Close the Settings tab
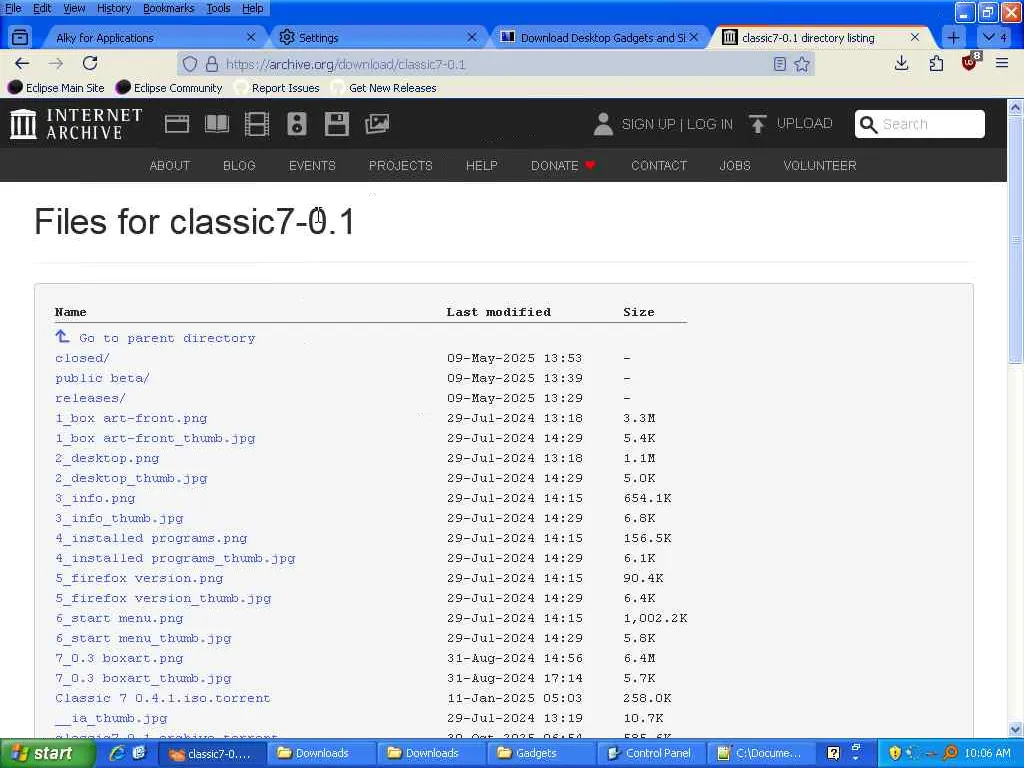The image size is (1024, 768). click(472, 38)
